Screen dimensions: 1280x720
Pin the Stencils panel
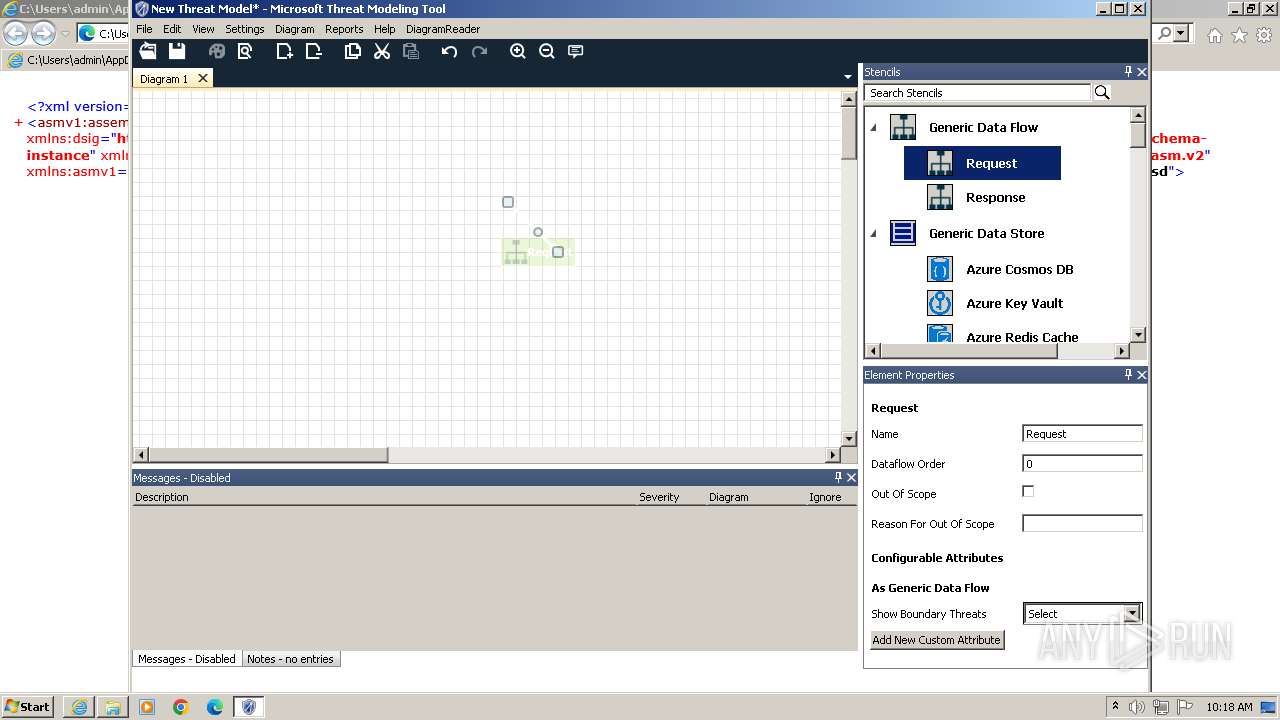tap(1128, 72)
